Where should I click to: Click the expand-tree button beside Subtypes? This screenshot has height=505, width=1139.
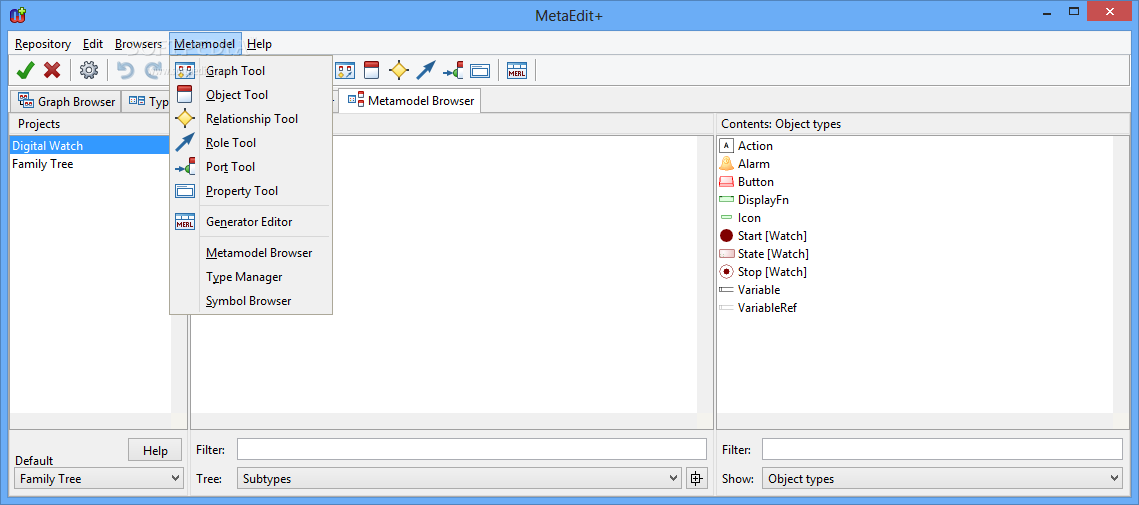pyautogui.click(x=697, y=479)
